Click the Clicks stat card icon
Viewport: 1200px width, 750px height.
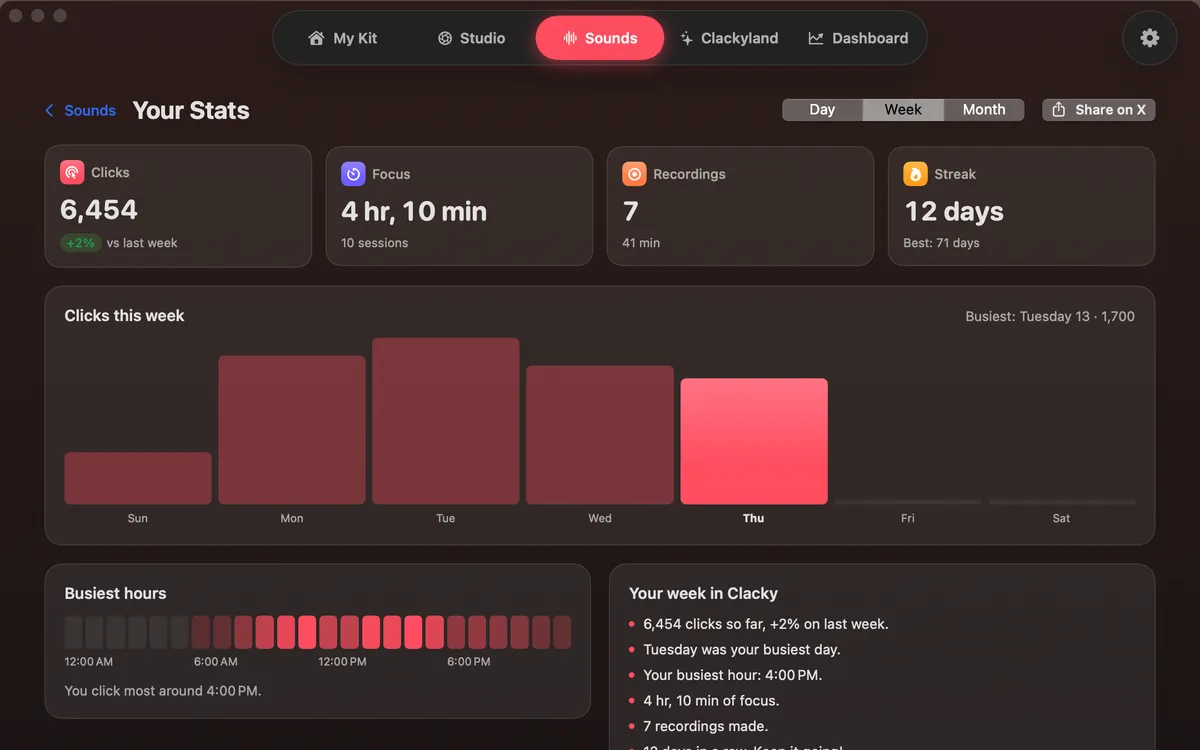72,172
